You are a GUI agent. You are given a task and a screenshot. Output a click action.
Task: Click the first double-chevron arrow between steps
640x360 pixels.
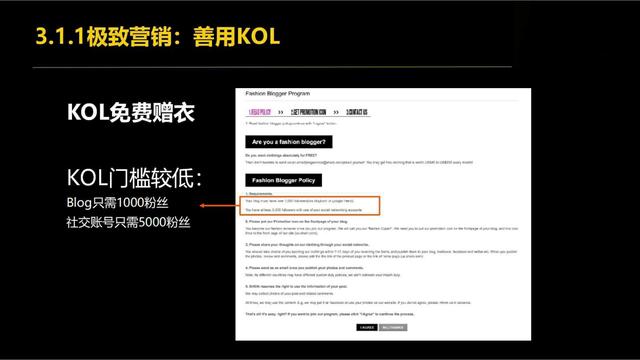click(x=281, y=112)
